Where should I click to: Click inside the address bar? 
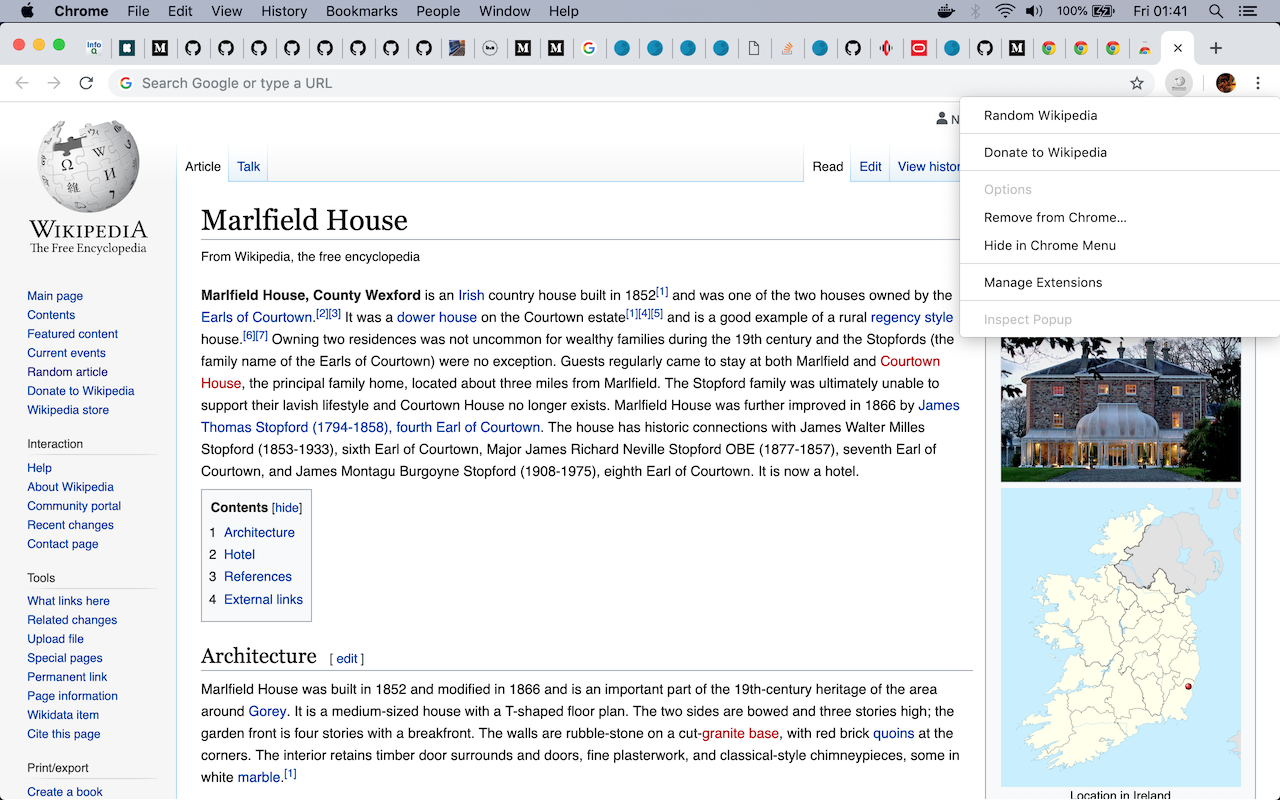point(400,83)
